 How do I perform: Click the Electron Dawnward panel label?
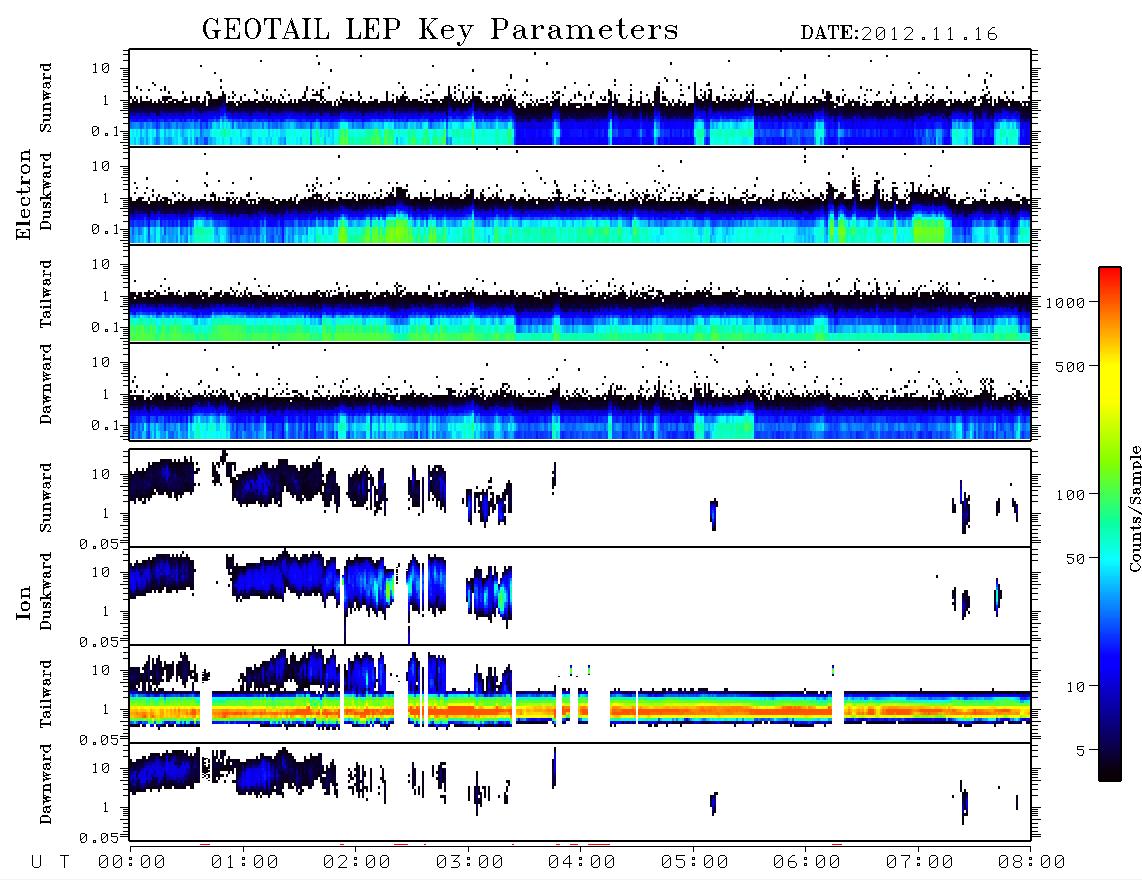coord(46,385)
